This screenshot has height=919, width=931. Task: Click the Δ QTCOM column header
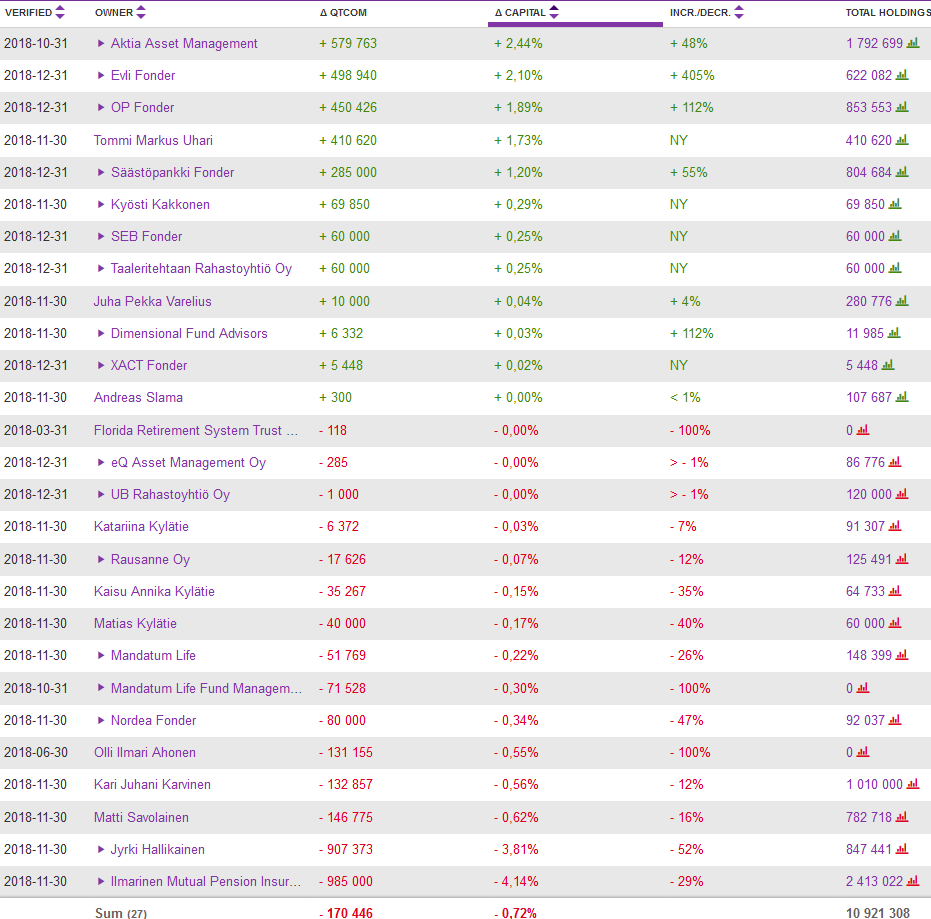343,12
